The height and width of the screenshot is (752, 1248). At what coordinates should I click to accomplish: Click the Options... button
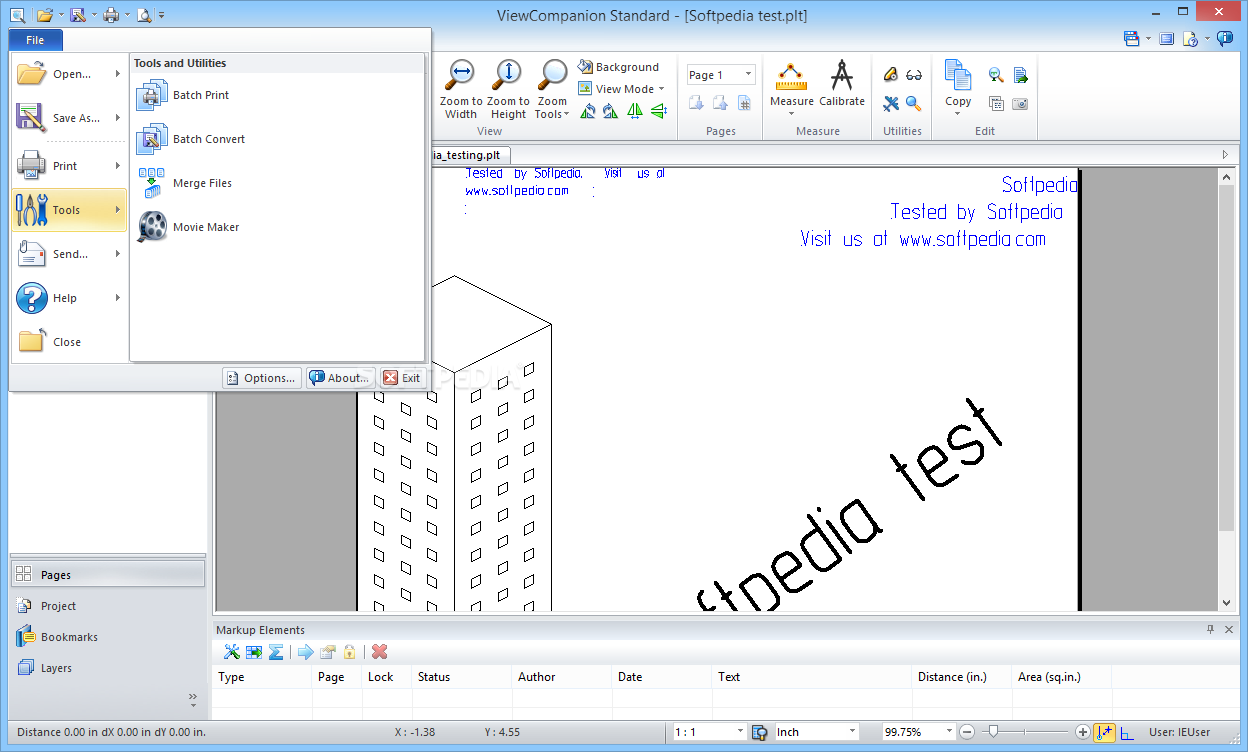[x=262, y=378]
